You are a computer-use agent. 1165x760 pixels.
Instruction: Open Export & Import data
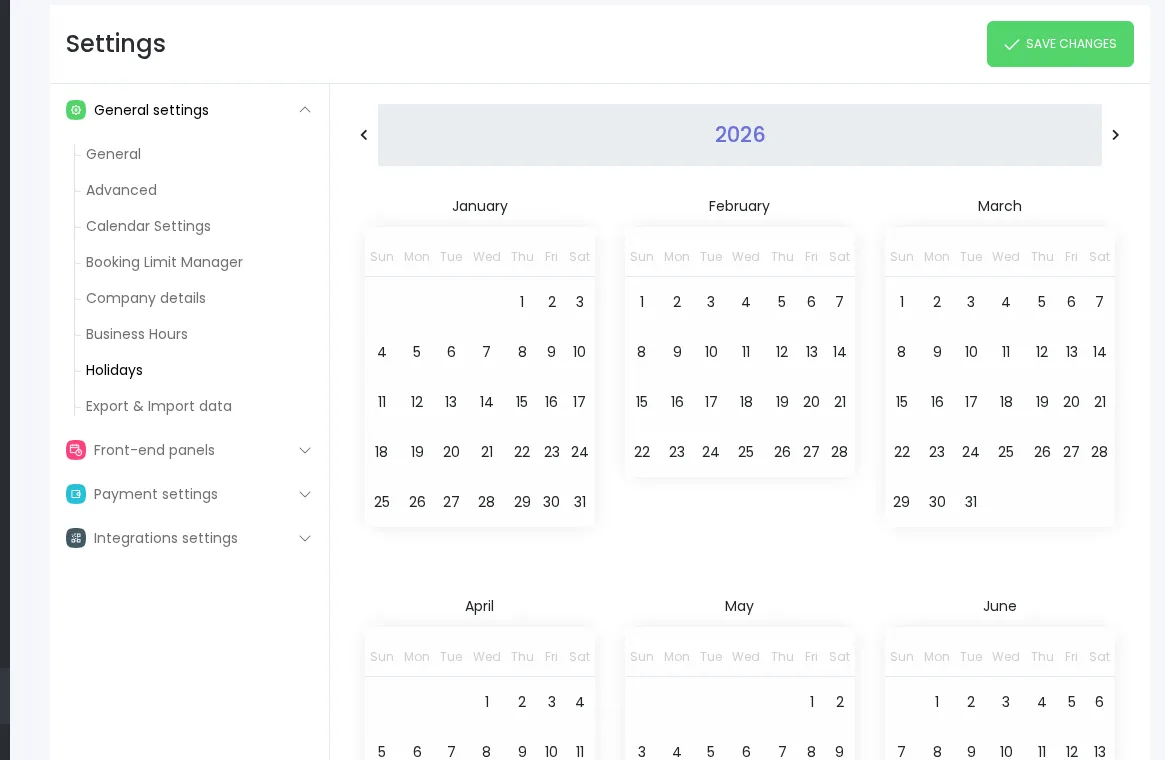point(158,406)
